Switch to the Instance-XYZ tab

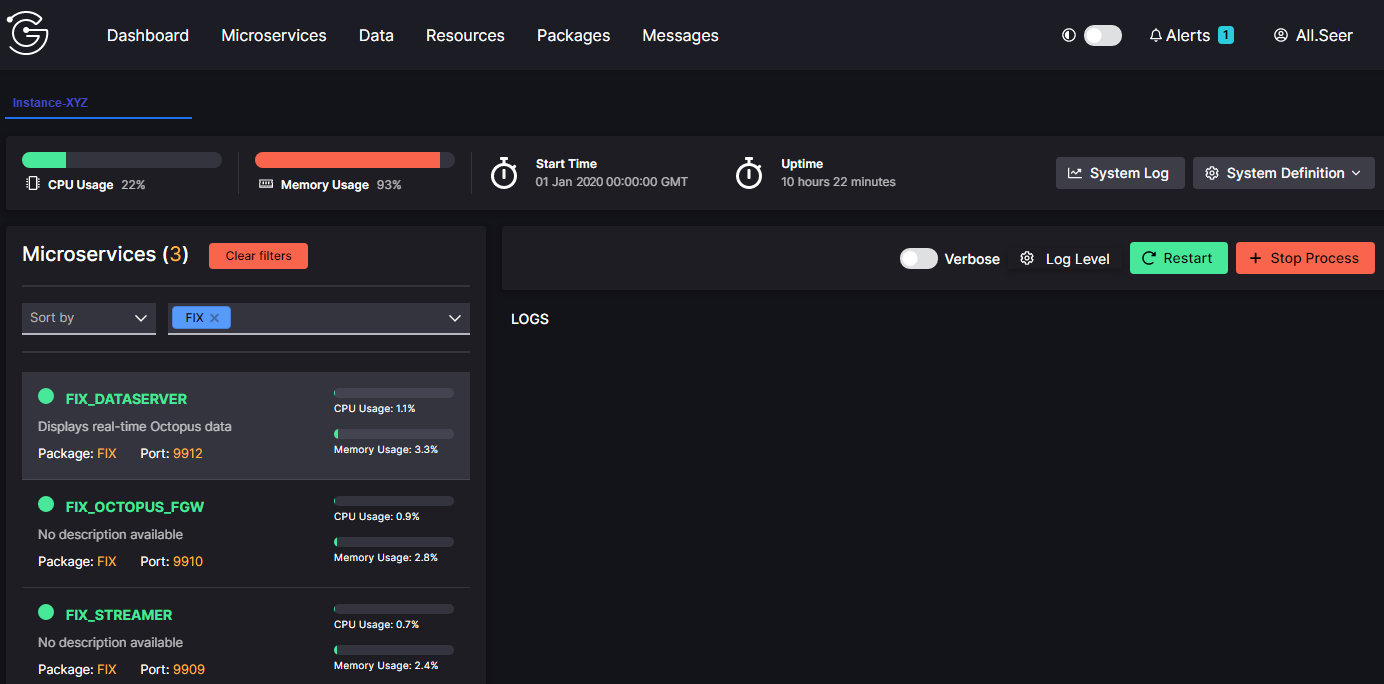click(x=50, y=102)
